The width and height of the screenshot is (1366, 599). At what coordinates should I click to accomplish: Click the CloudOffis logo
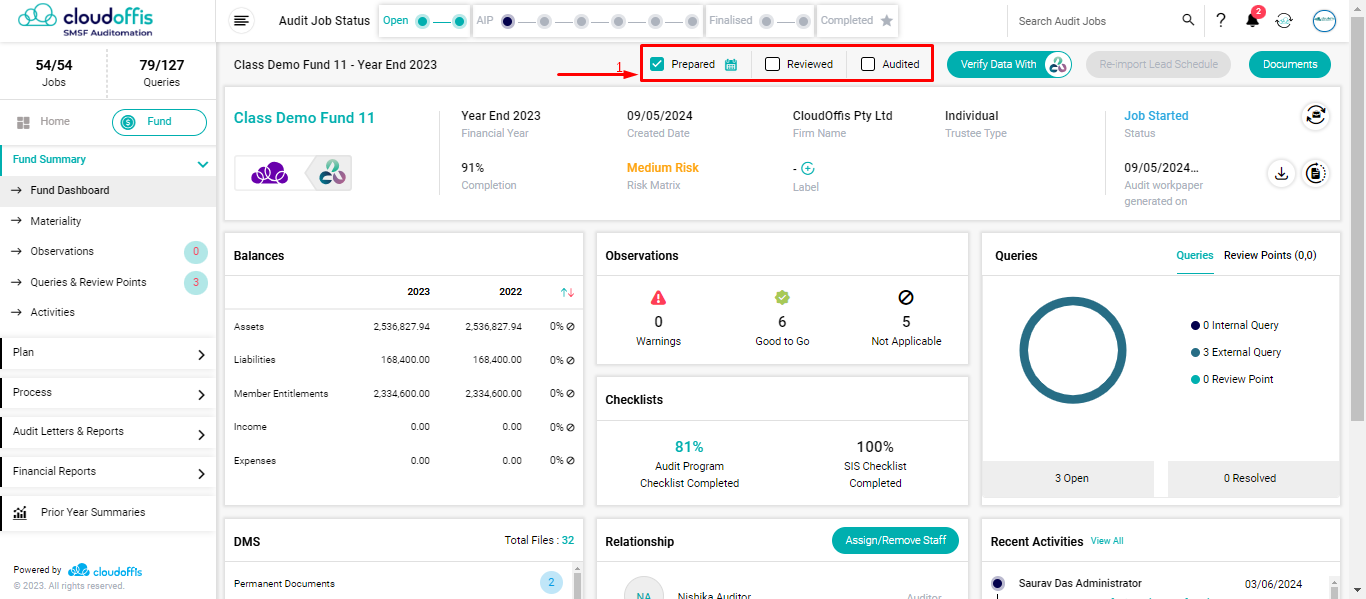pos(86,19)
